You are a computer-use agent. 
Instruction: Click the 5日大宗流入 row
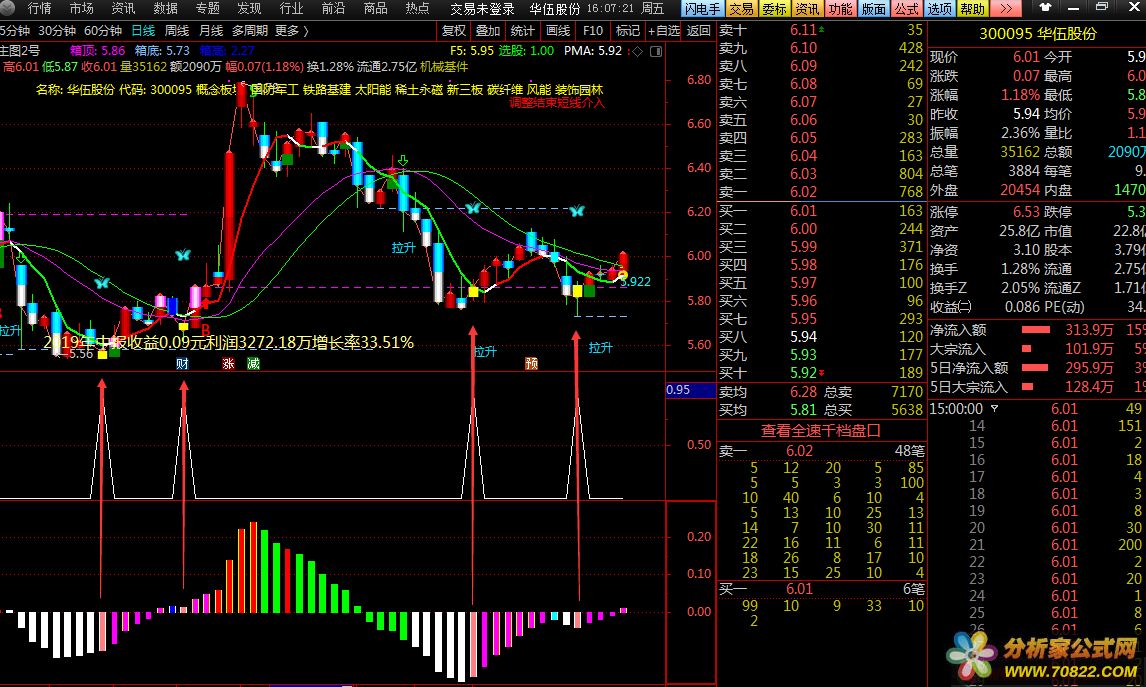(x=1038, y=387)
